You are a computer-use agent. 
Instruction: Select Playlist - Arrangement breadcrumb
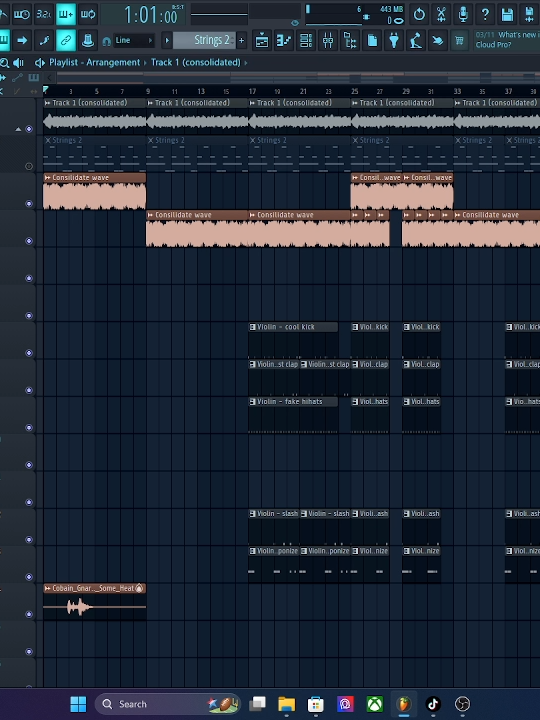click(94, 62)
